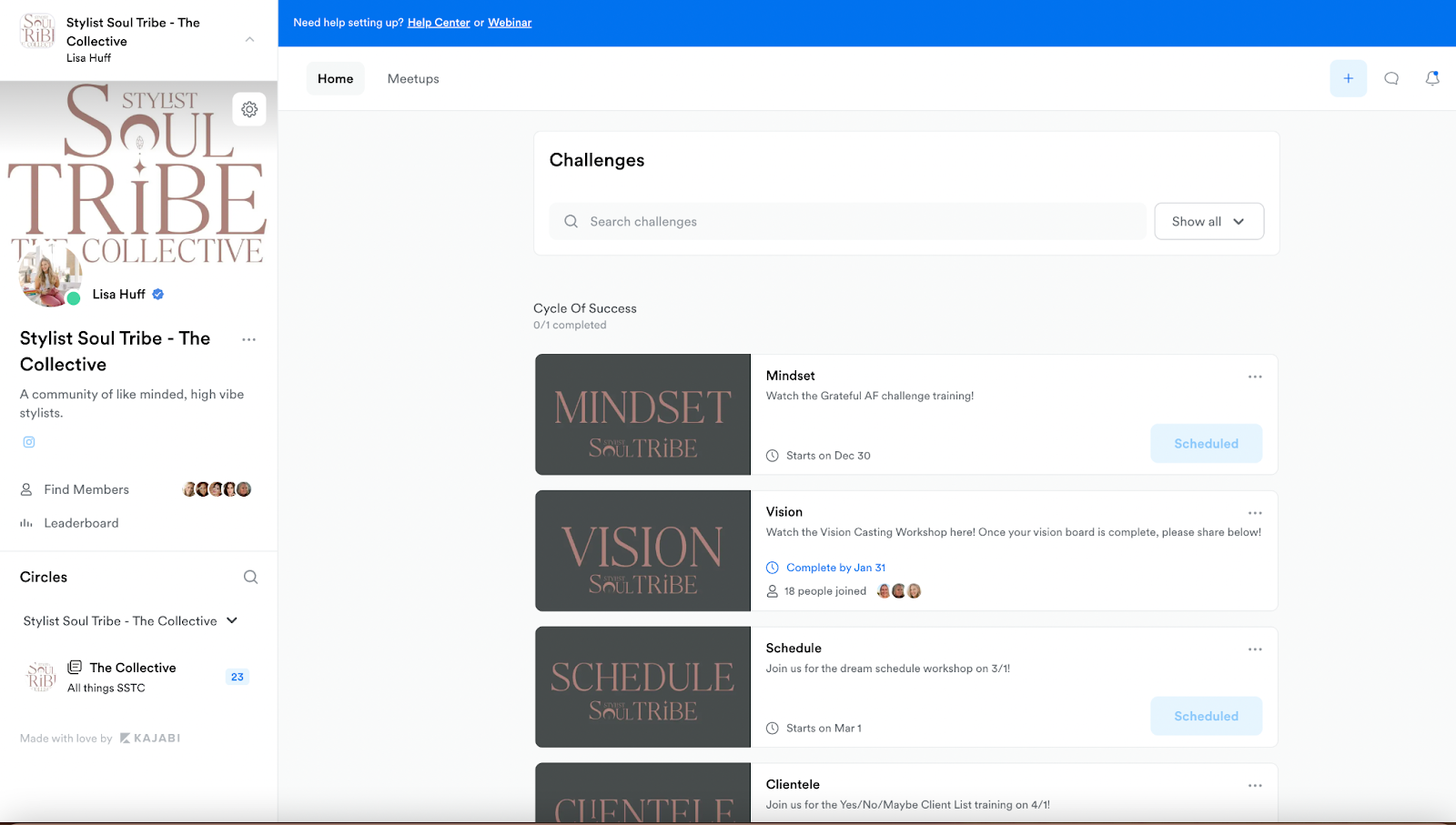Click Scheduled button on Mindset challenge
Viewport: 1456px width, 825px height.
coord(1206,443)
